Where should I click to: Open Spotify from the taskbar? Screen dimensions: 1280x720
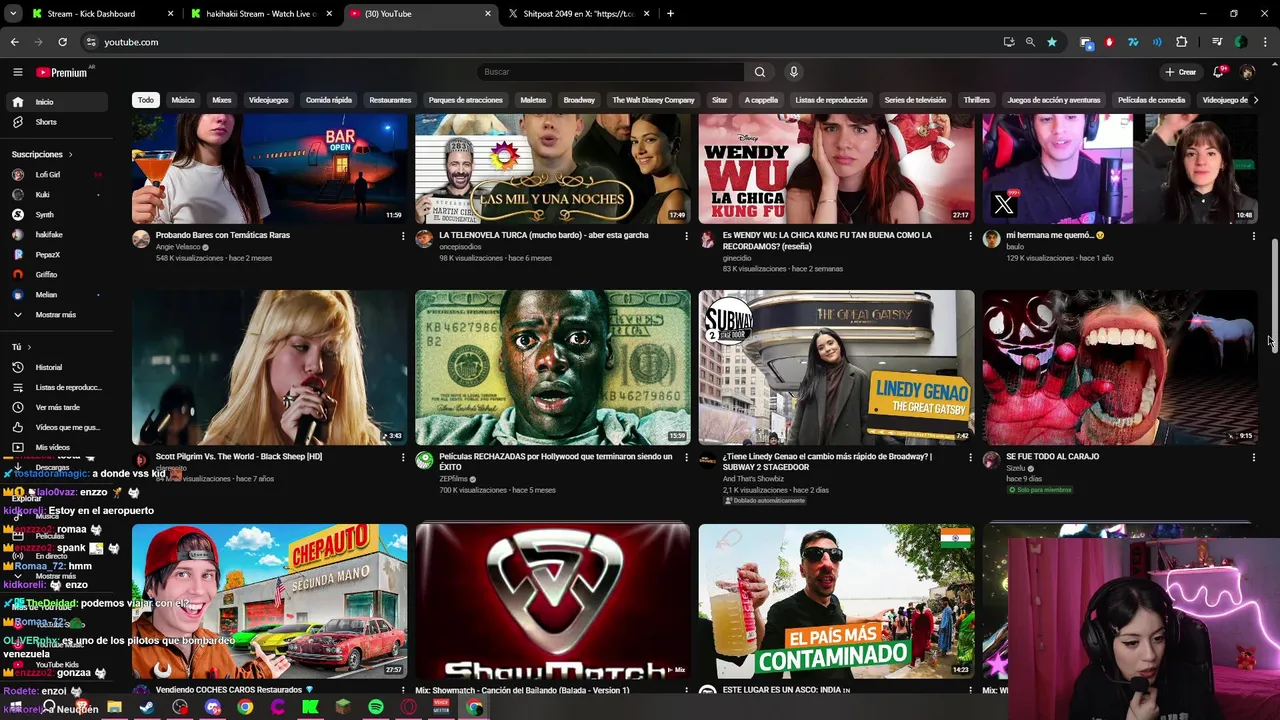376,707
